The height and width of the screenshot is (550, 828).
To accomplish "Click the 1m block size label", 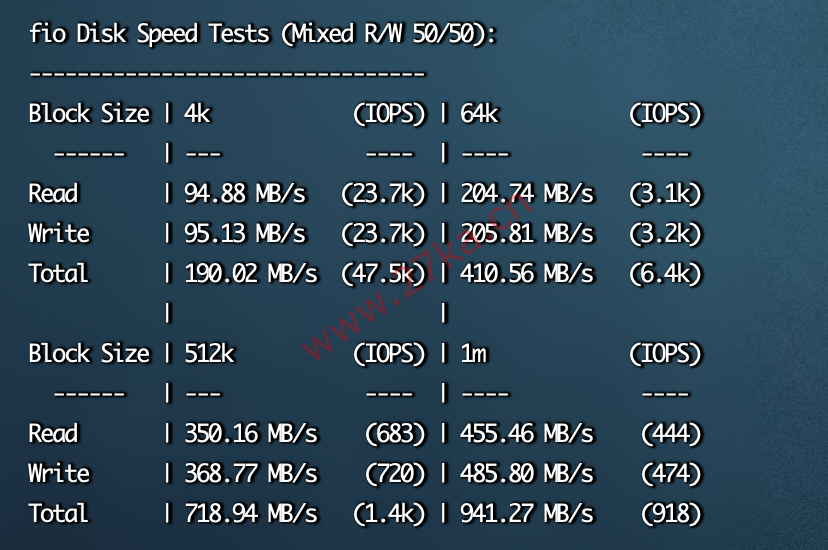I will tap(474, 353).
